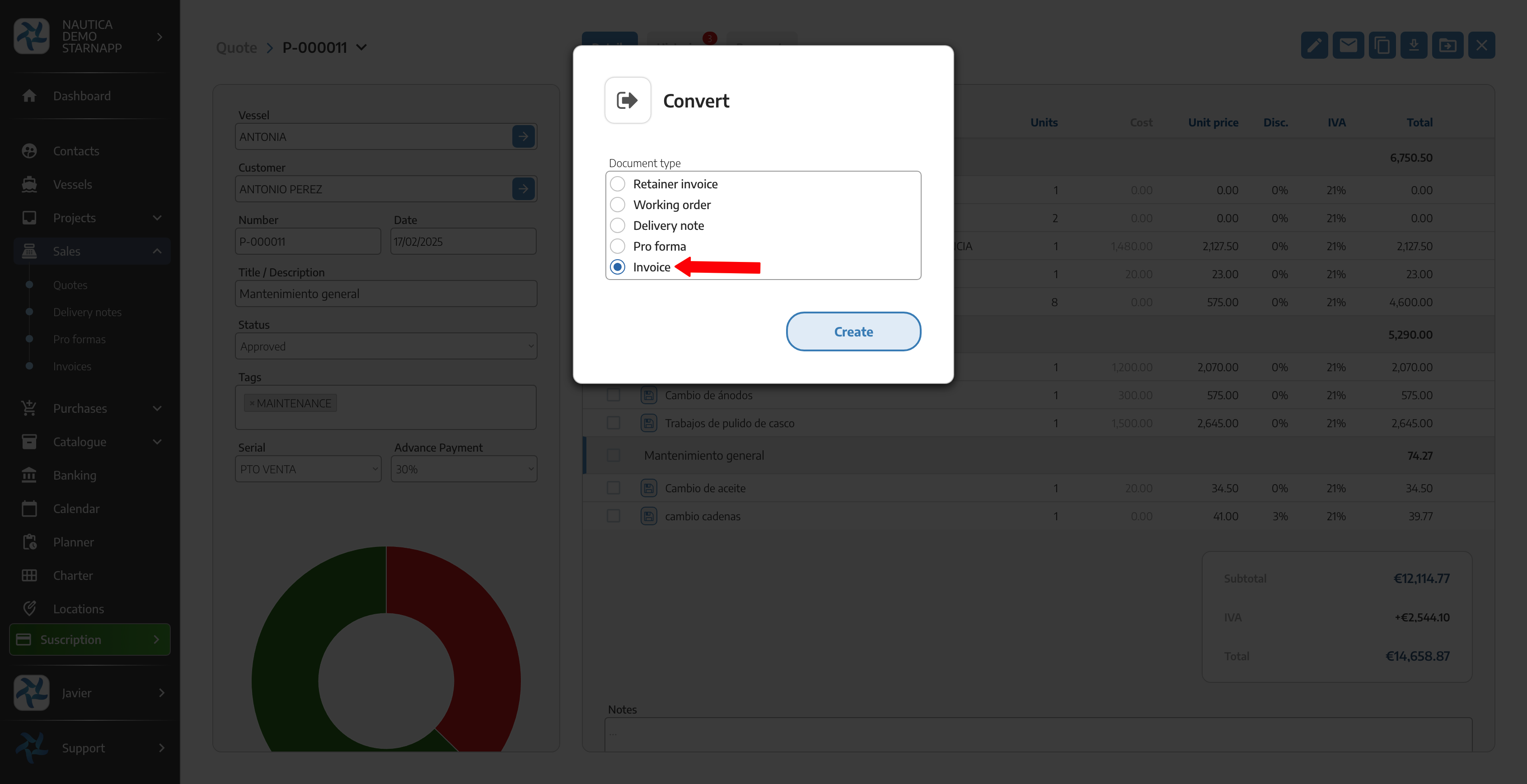Click the Cambio de ánodos item icon

point(648,395)
